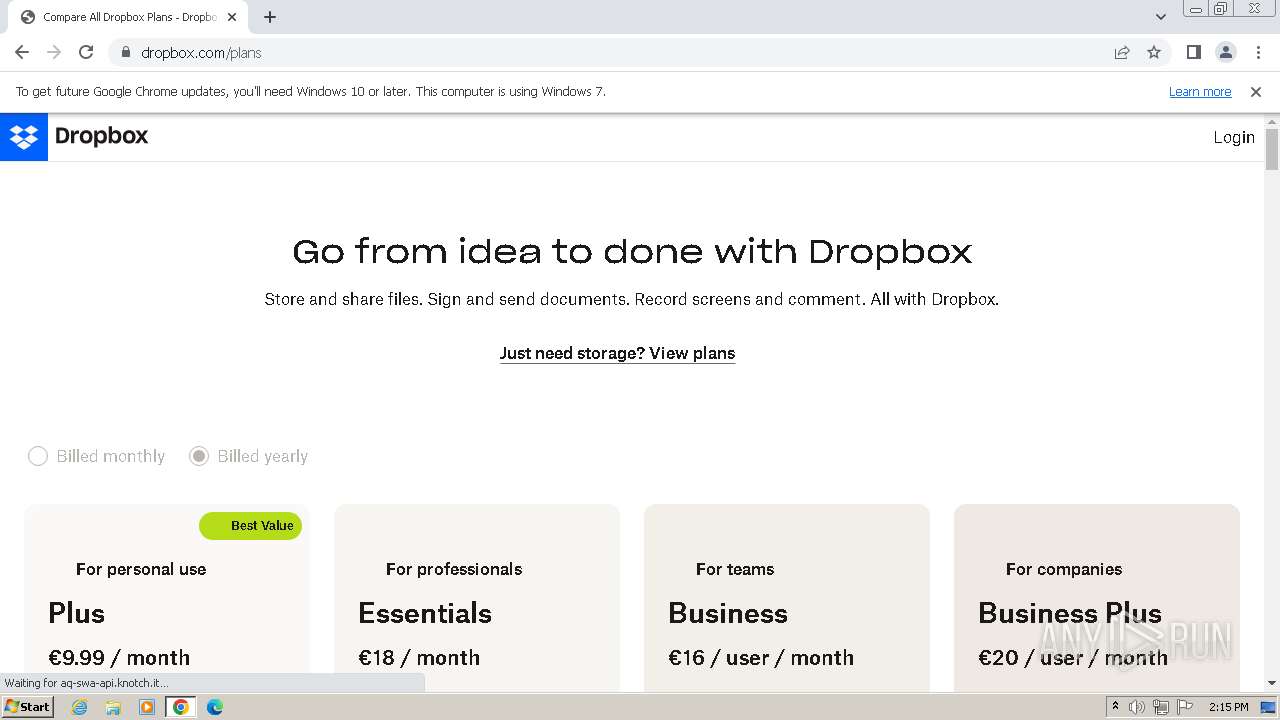Open the Chrome profile avatar
This screenshot has width=1280, height=720.
tap(1226, 53)
